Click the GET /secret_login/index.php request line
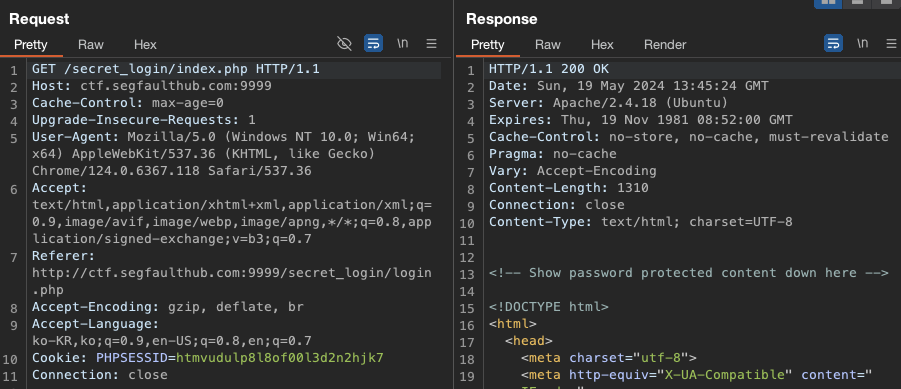The width and height of the screenshot is (901, 389). (176, 70)
